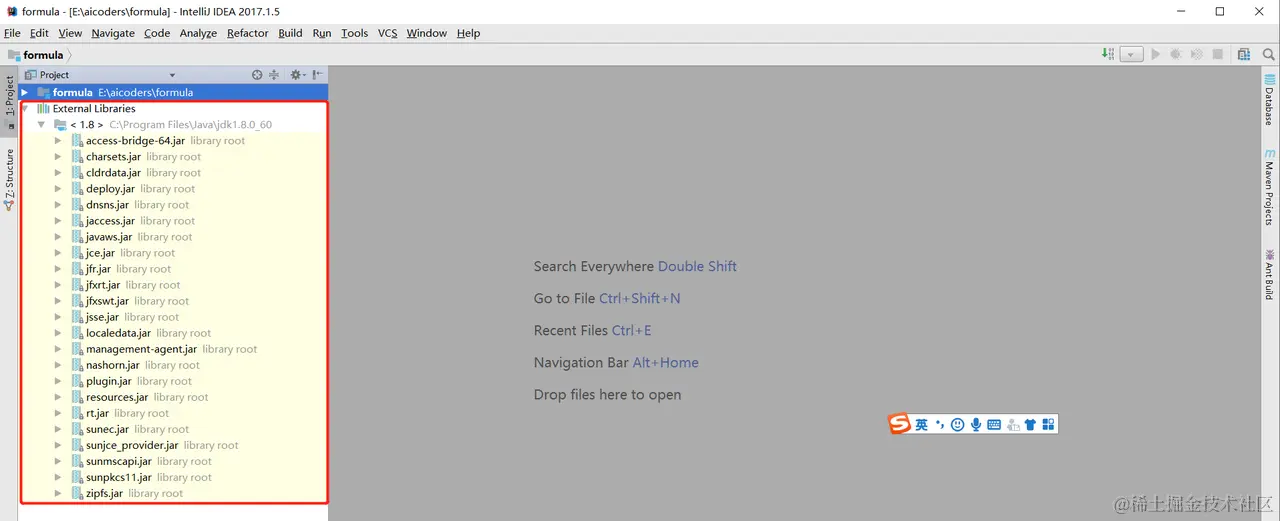Viewport: 1280px width, 521px height.
Task: Toggle the 1: Project side tab
Action: [9, 100]
